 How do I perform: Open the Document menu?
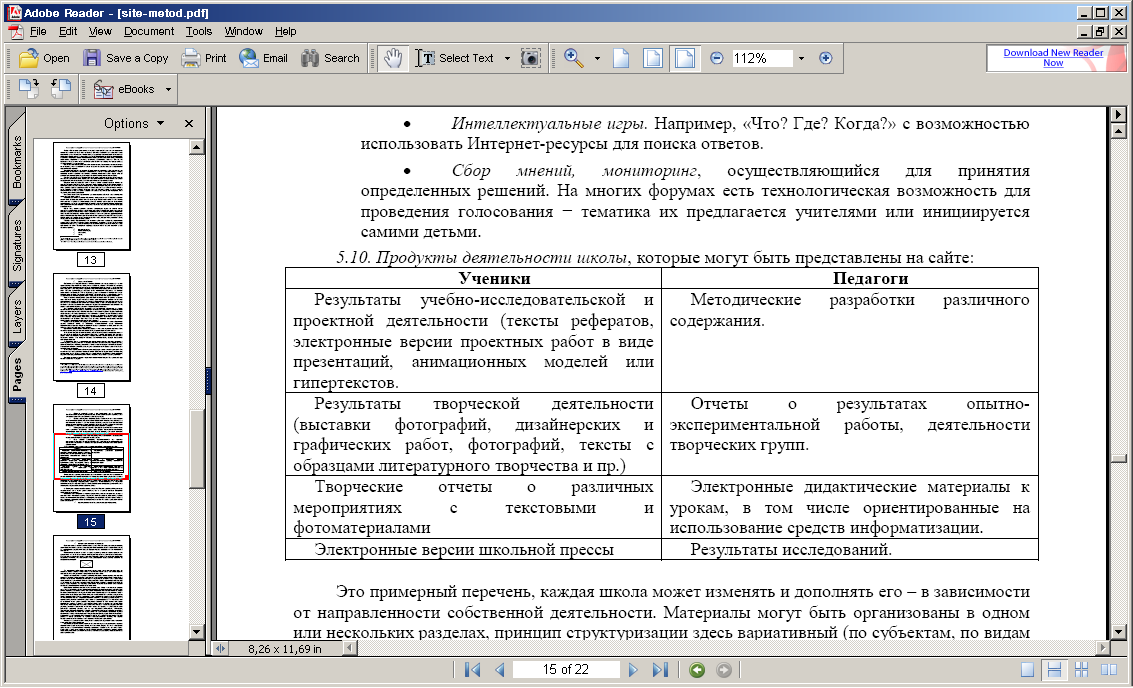click(x=149, y=31)
